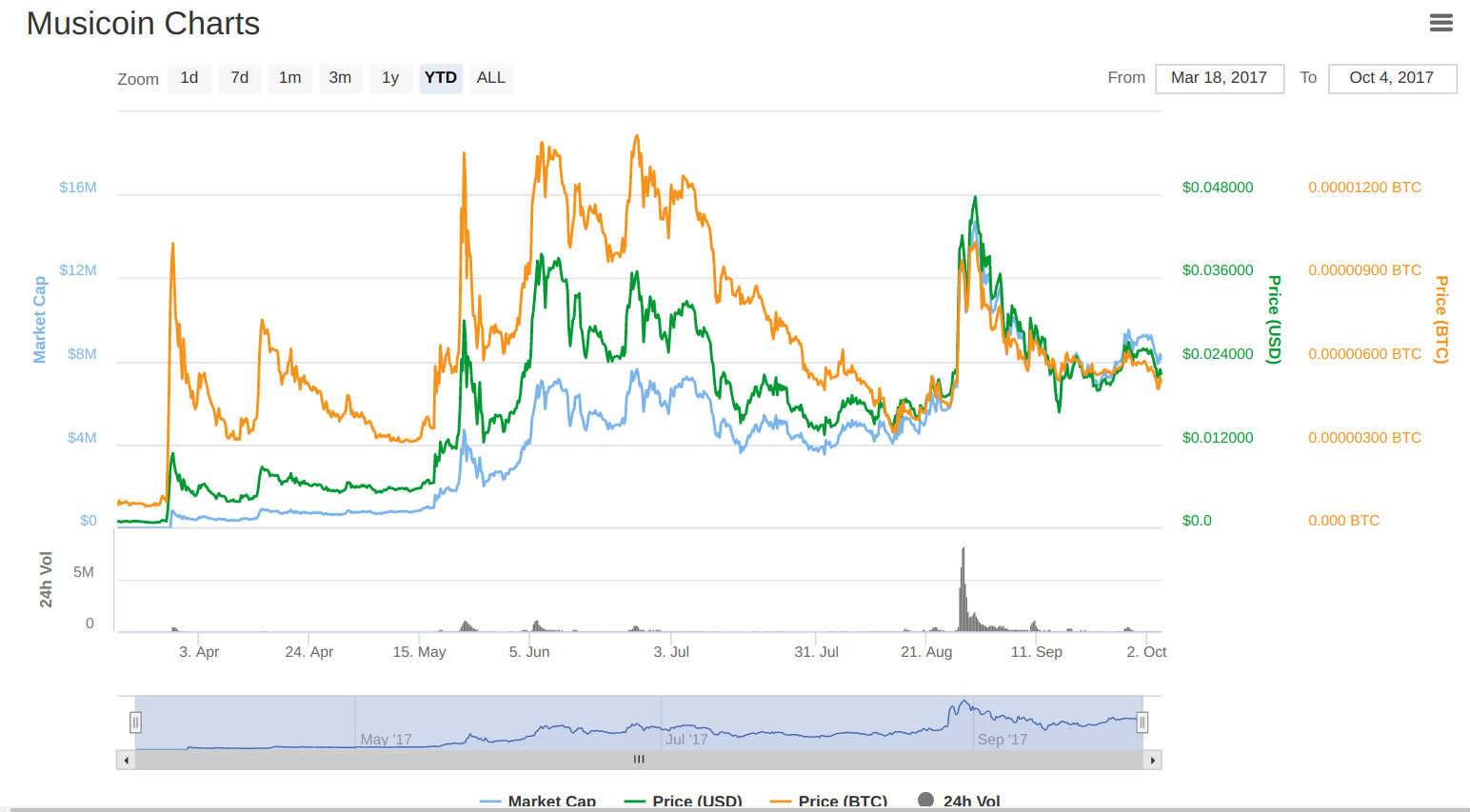Select the YTD zoom preset
Viewport: 1470px width, 812px height.
(x=441, y=78)
